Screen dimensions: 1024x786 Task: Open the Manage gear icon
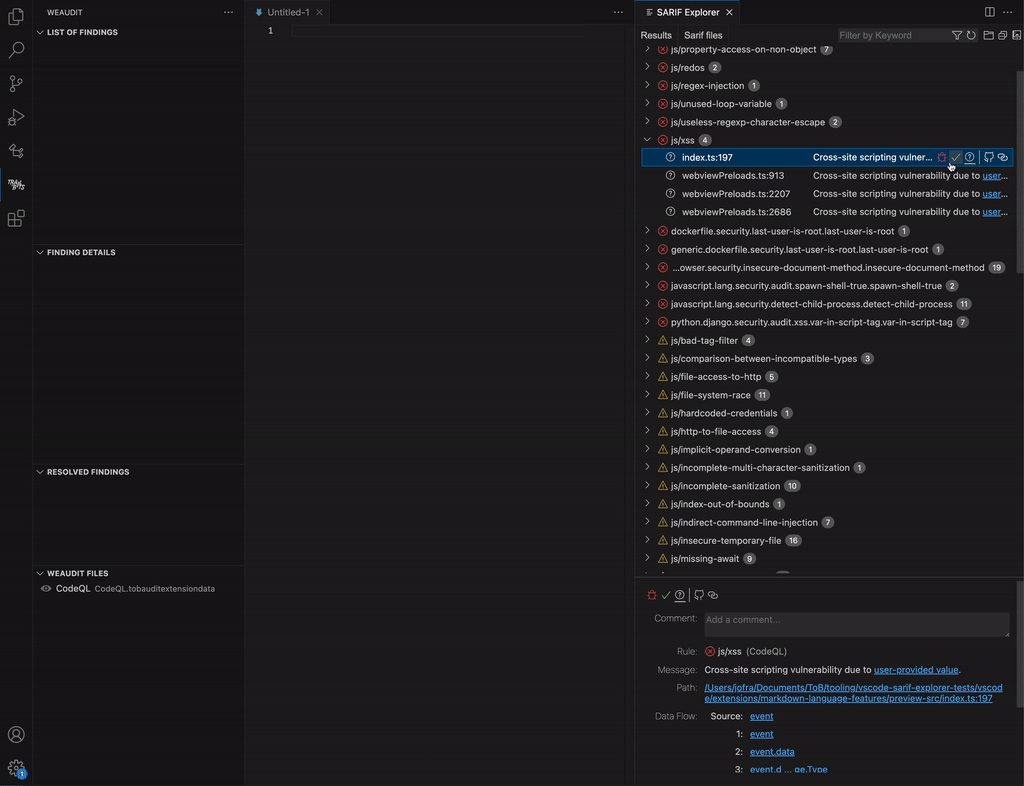click(16, 768)
